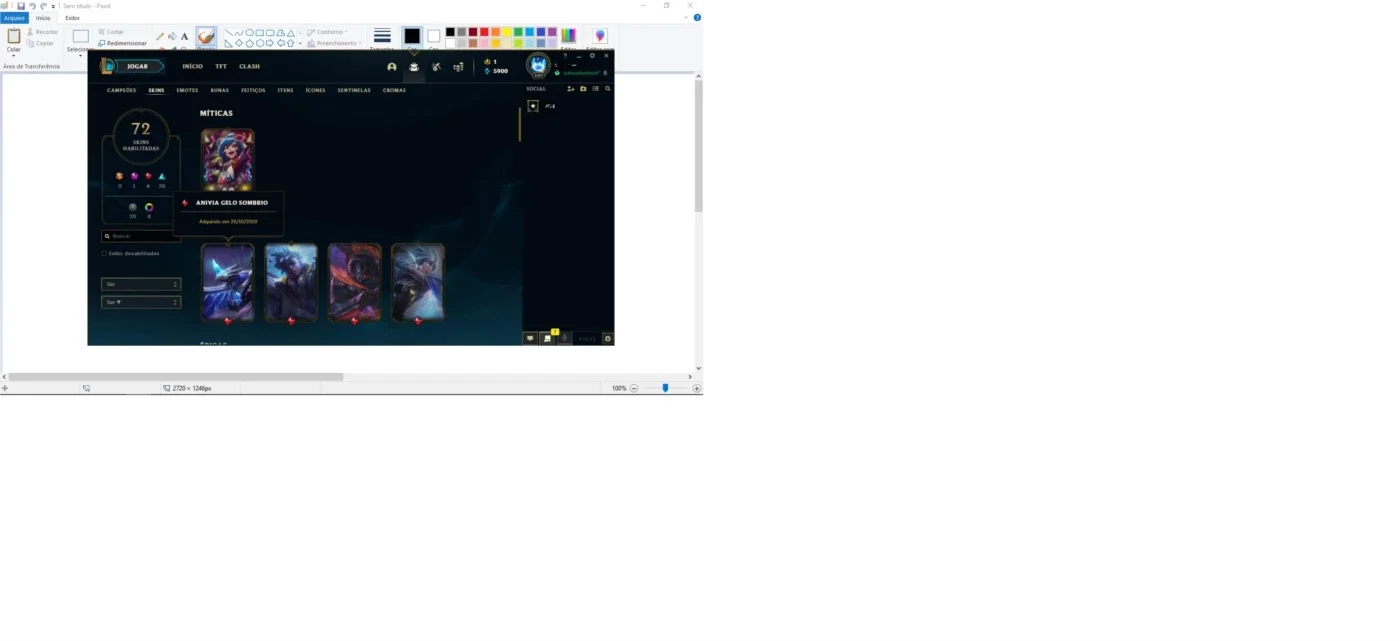The image size is (1400, 641).
Task: Select the SKINS sub-tab
Action: (x=156, y=90)
